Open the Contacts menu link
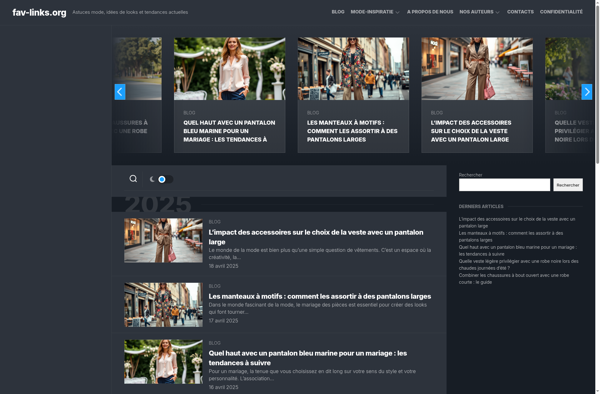 [x=520, y=12]
